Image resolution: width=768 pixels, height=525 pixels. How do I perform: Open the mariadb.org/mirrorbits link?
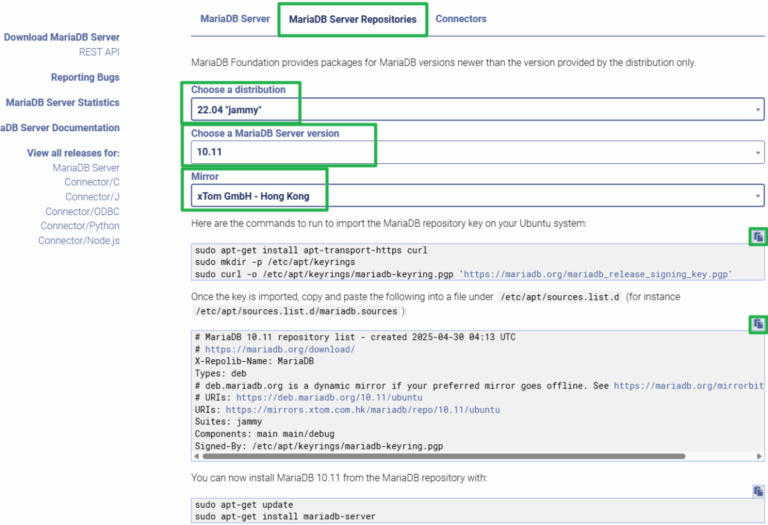pyautogui.click(x=689, y=385)
